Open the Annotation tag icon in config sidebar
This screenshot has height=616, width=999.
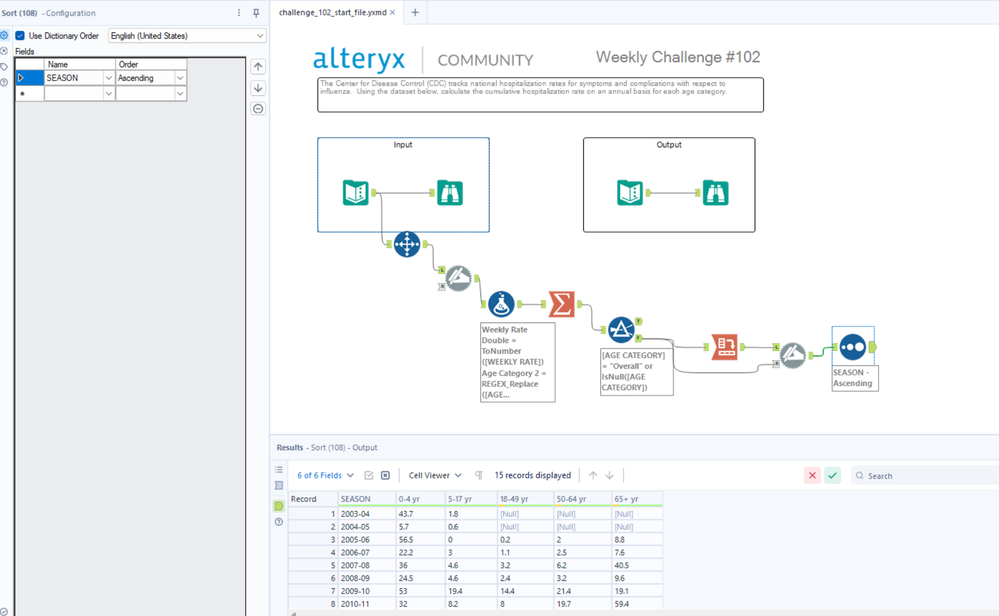pos(4,66)
